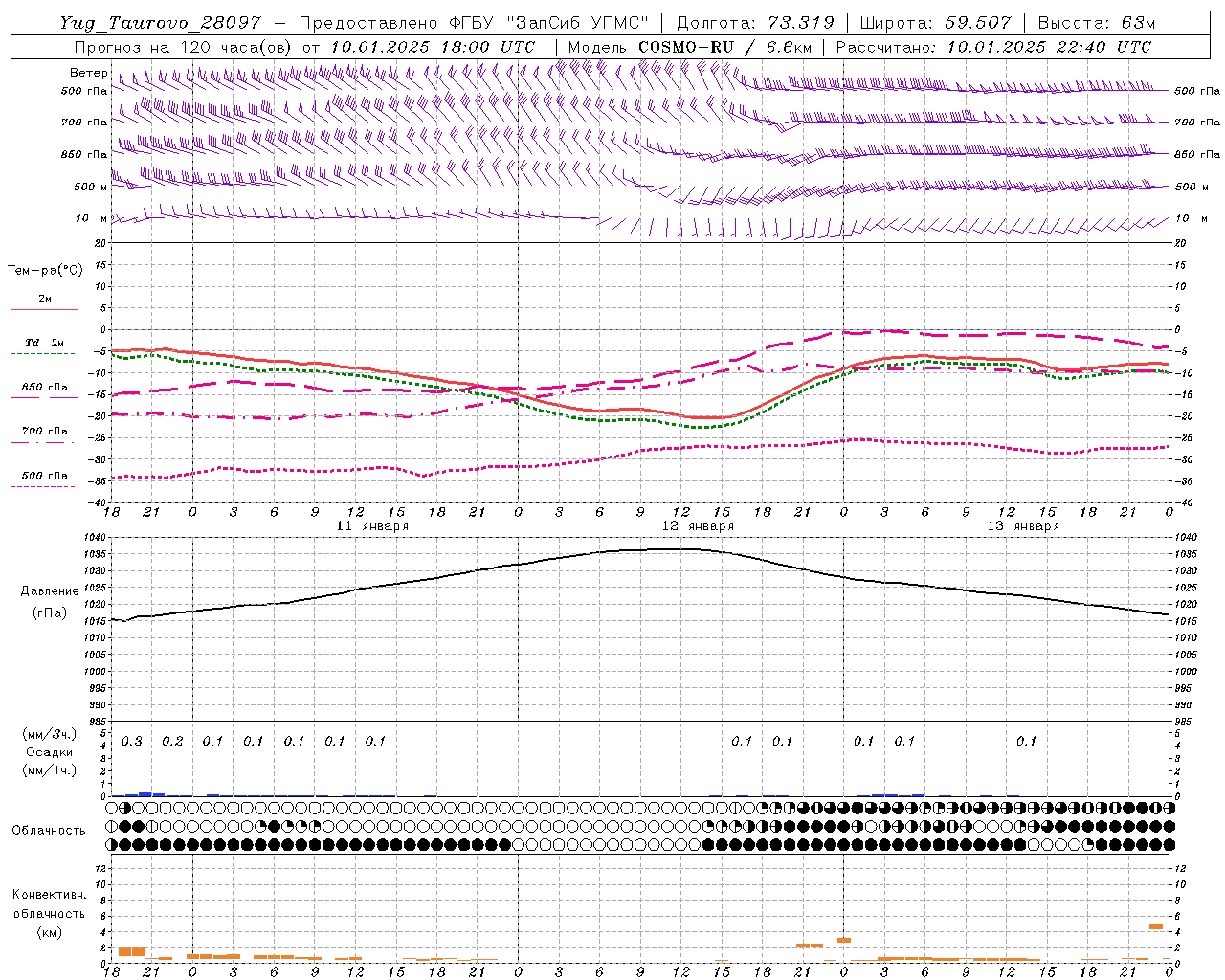Click the 500 гПа temperature legend entry
This screenshot has height=980, width=1225.
(44, 476)
